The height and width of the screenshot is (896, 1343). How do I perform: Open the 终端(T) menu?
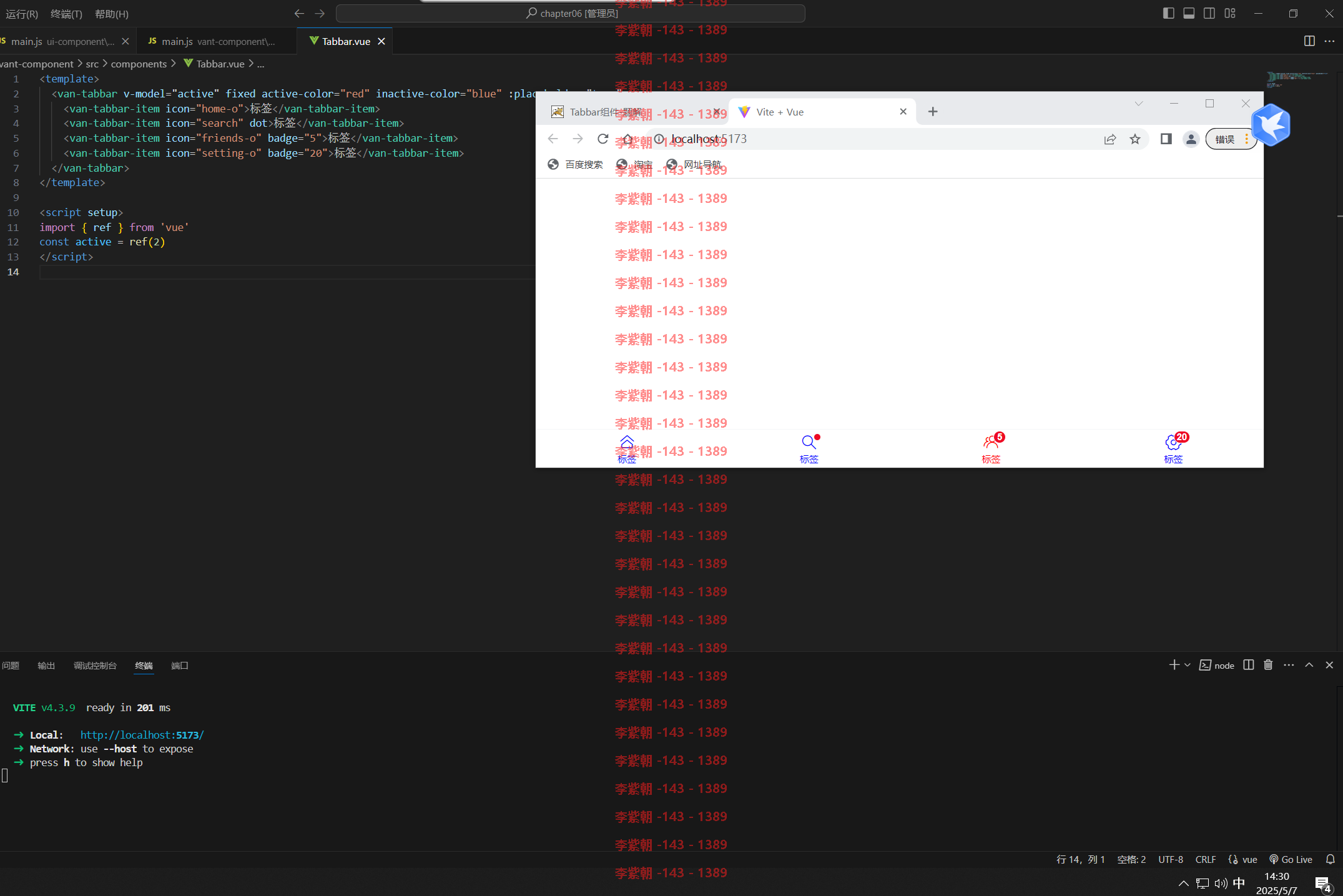coord(66,14)
